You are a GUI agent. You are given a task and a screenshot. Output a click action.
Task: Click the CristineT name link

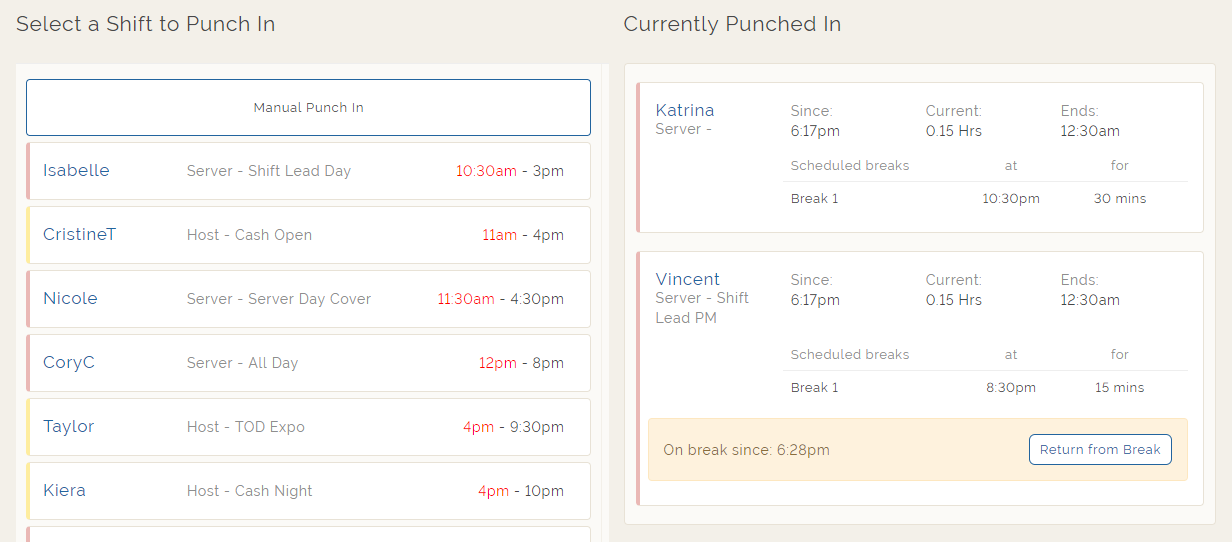coord(79,235)
